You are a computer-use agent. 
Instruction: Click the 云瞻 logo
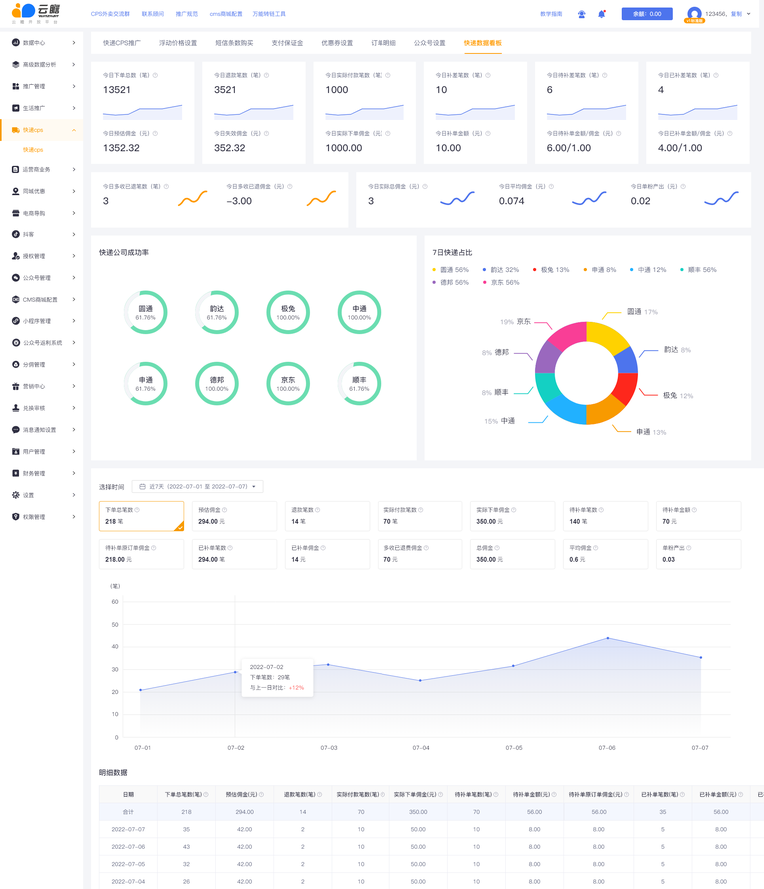(x=36, y=12)
